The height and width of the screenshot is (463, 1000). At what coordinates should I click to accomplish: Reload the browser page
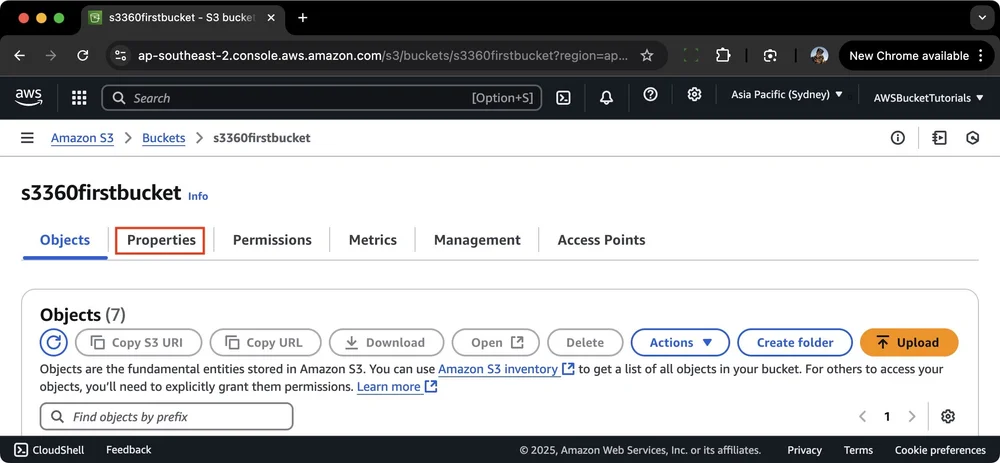click(82, 55)
